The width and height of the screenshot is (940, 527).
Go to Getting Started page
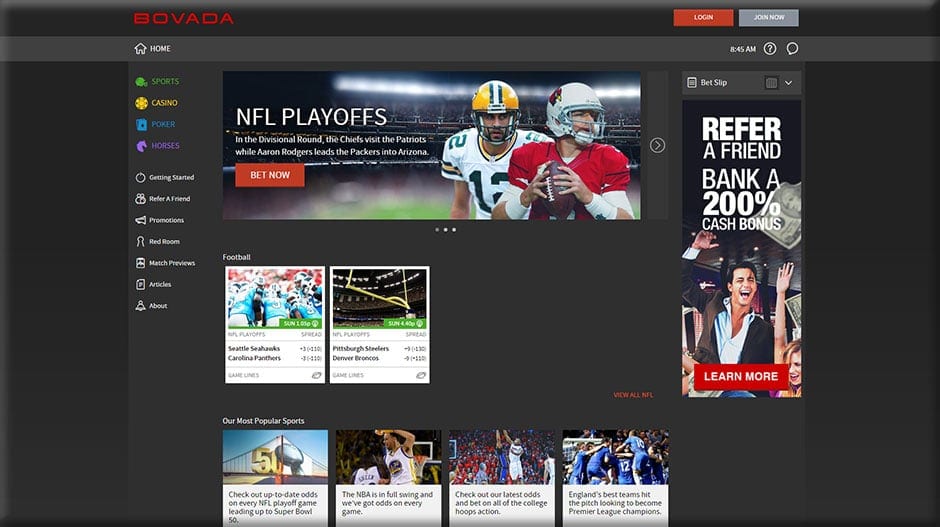171,177
